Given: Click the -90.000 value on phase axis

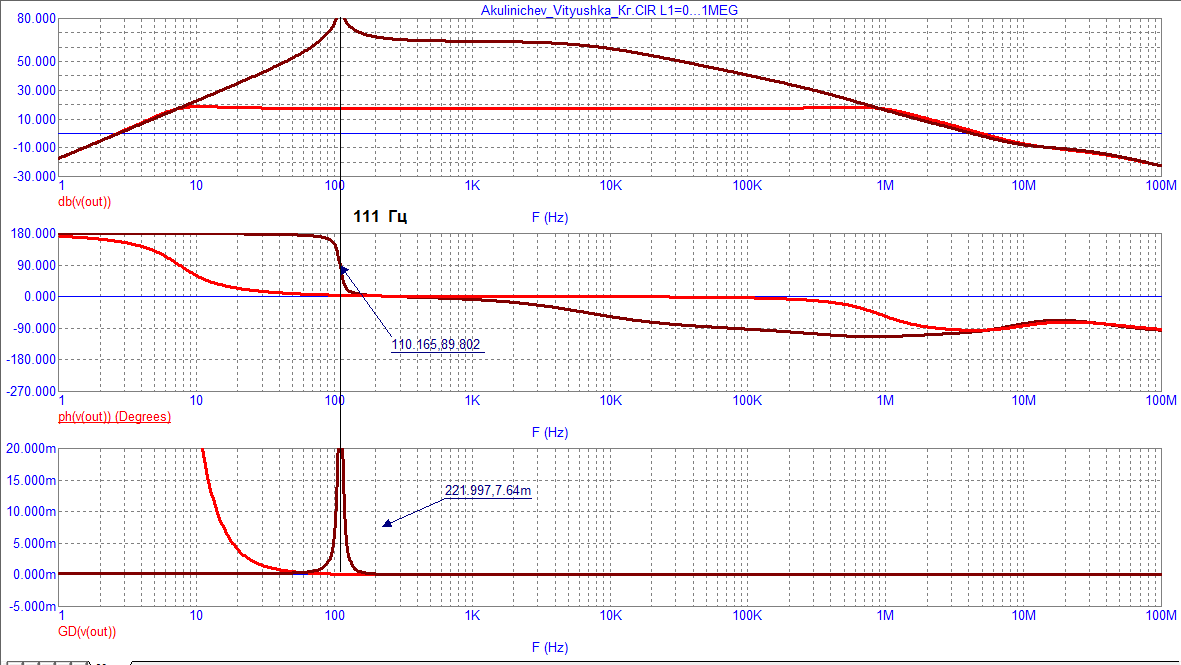Looking at the screenshot, I should click(x=35, y=328).
